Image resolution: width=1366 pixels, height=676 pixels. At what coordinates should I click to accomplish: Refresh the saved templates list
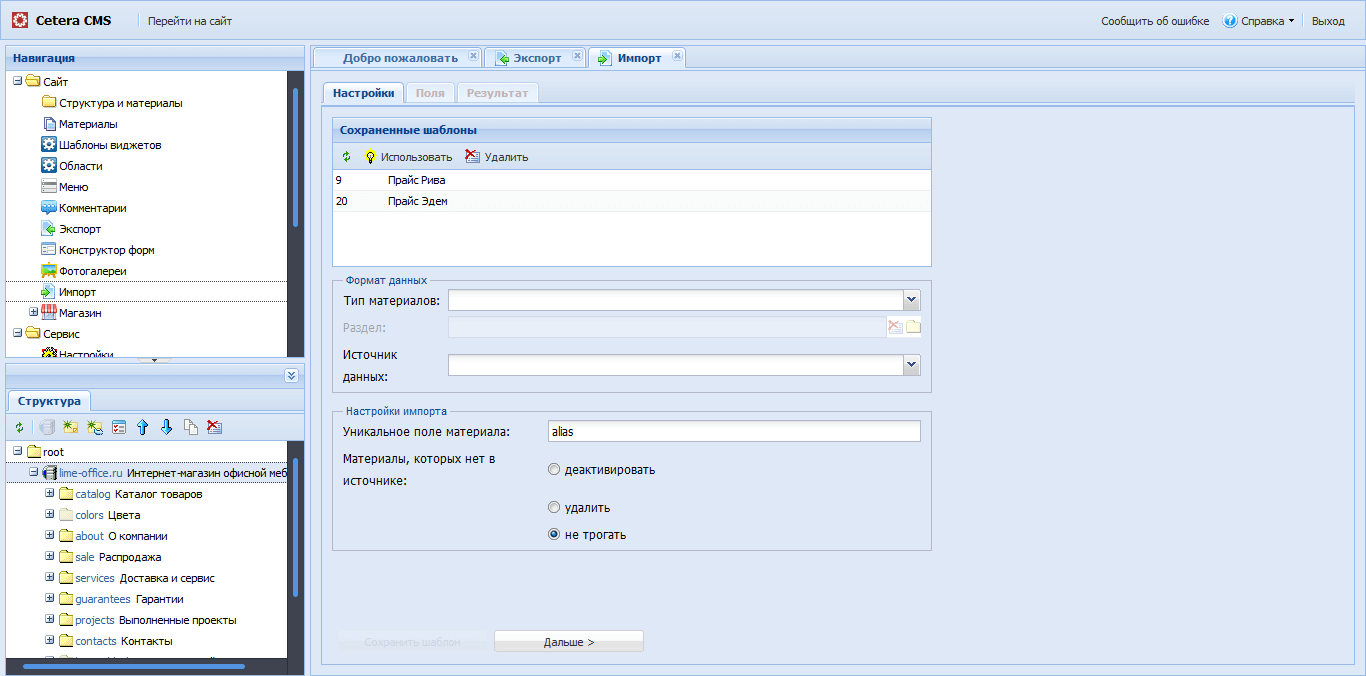pos(346,157)
